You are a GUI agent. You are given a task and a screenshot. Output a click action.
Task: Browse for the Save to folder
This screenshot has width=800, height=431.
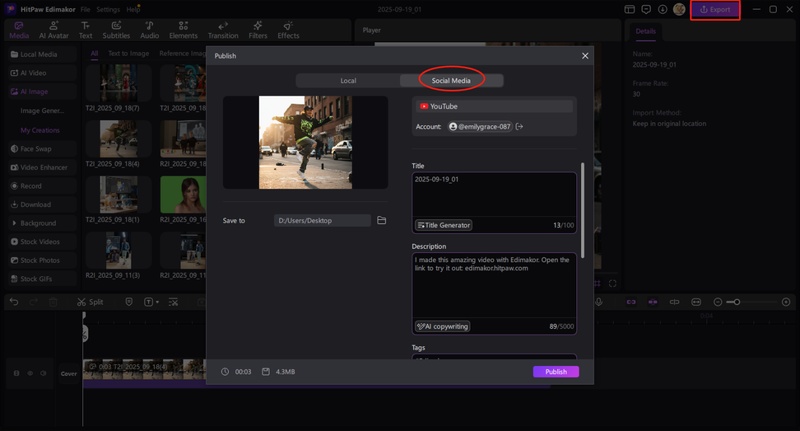(x=382, y=220)
